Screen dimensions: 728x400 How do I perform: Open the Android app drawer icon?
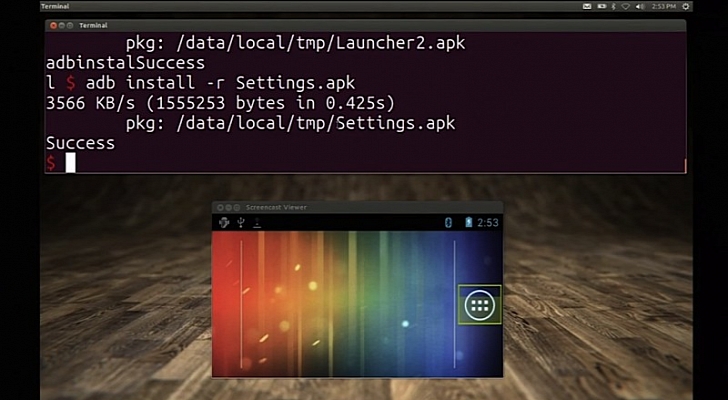tap(479, 305)
